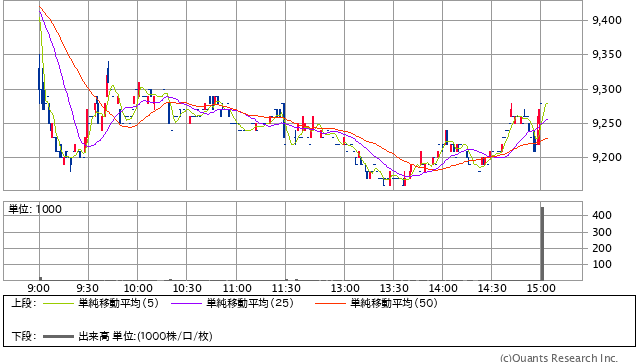Click the 出来高 単位:(1000株/口/枚) legend text
Screen dimensions: 638x362
[145, 336]
